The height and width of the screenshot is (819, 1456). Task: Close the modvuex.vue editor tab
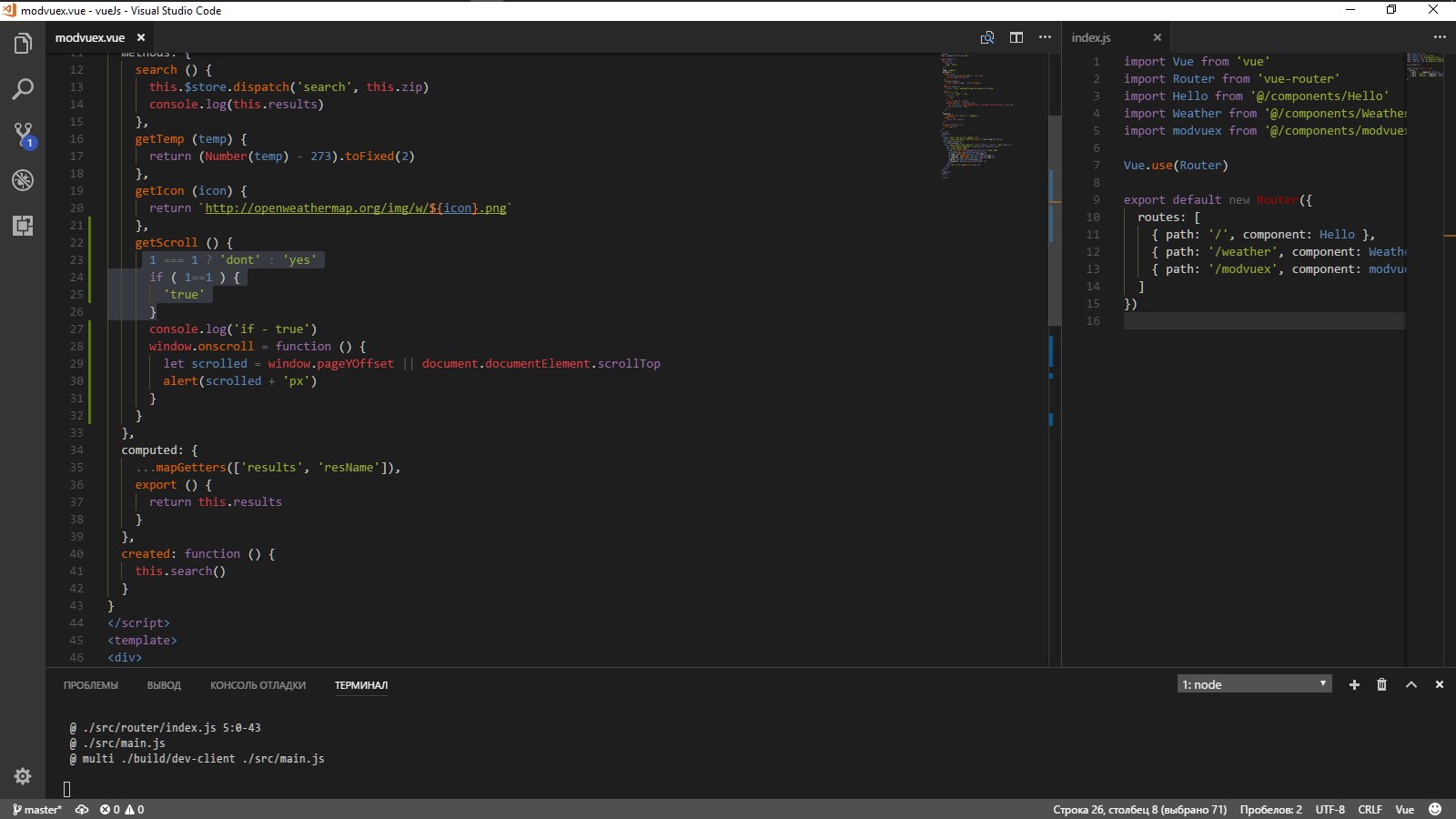(140, 37)
